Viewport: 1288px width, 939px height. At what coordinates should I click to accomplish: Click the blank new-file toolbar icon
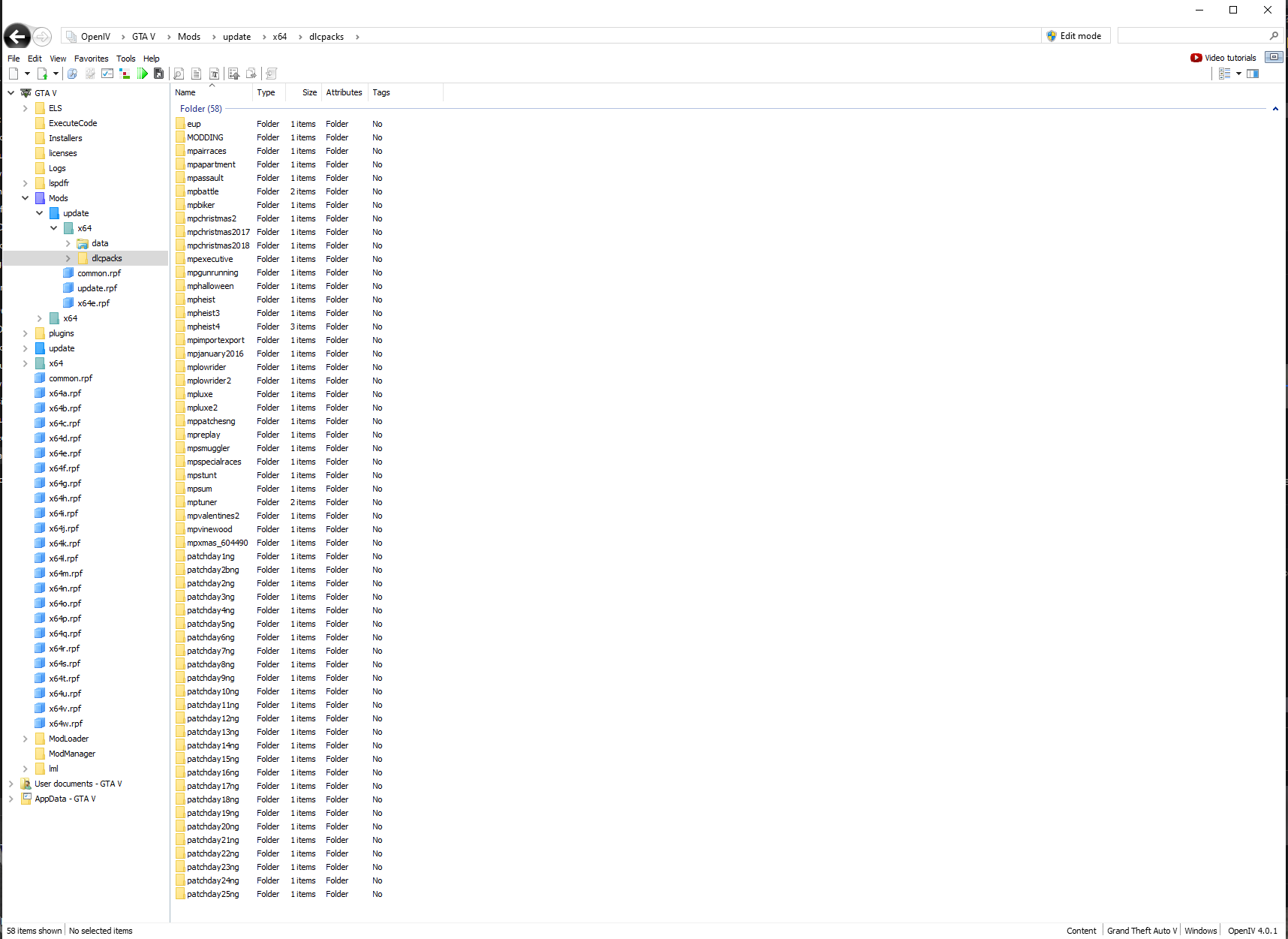click(x=14, y=74)
